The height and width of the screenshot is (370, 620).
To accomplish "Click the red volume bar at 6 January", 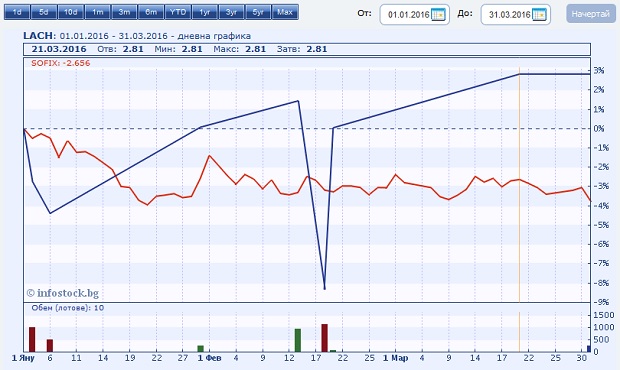I will point(50,345).
